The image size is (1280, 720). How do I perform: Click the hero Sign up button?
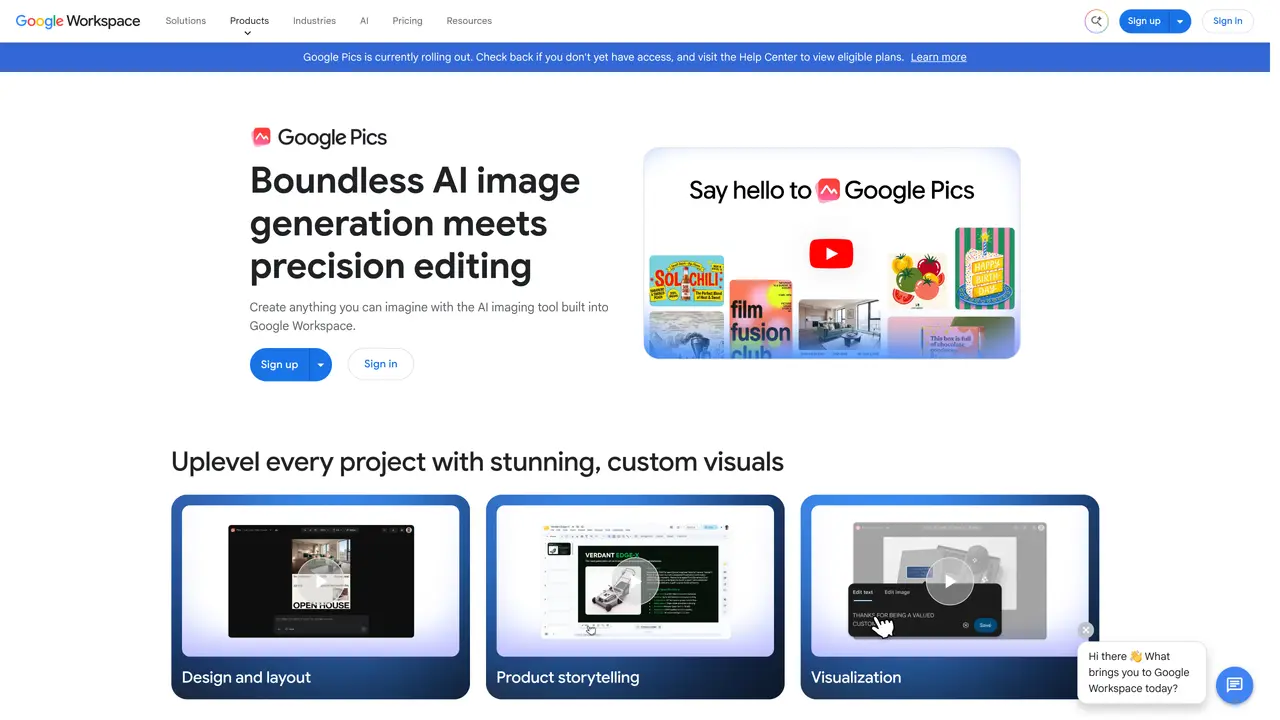click(279, 365)
